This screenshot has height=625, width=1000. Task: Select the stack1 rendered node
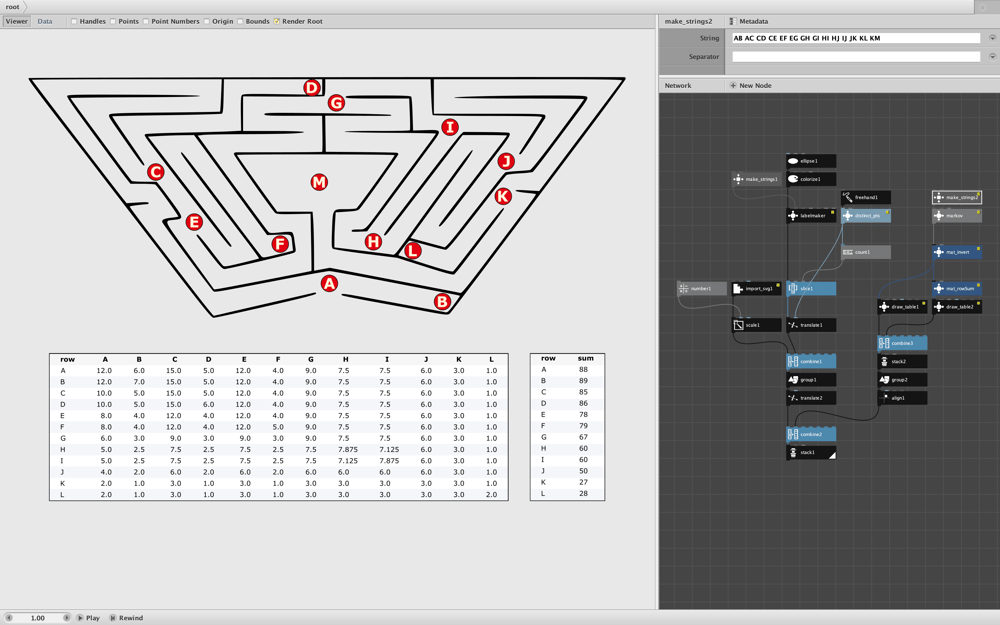pyautogui.click(x=811, y=453)
